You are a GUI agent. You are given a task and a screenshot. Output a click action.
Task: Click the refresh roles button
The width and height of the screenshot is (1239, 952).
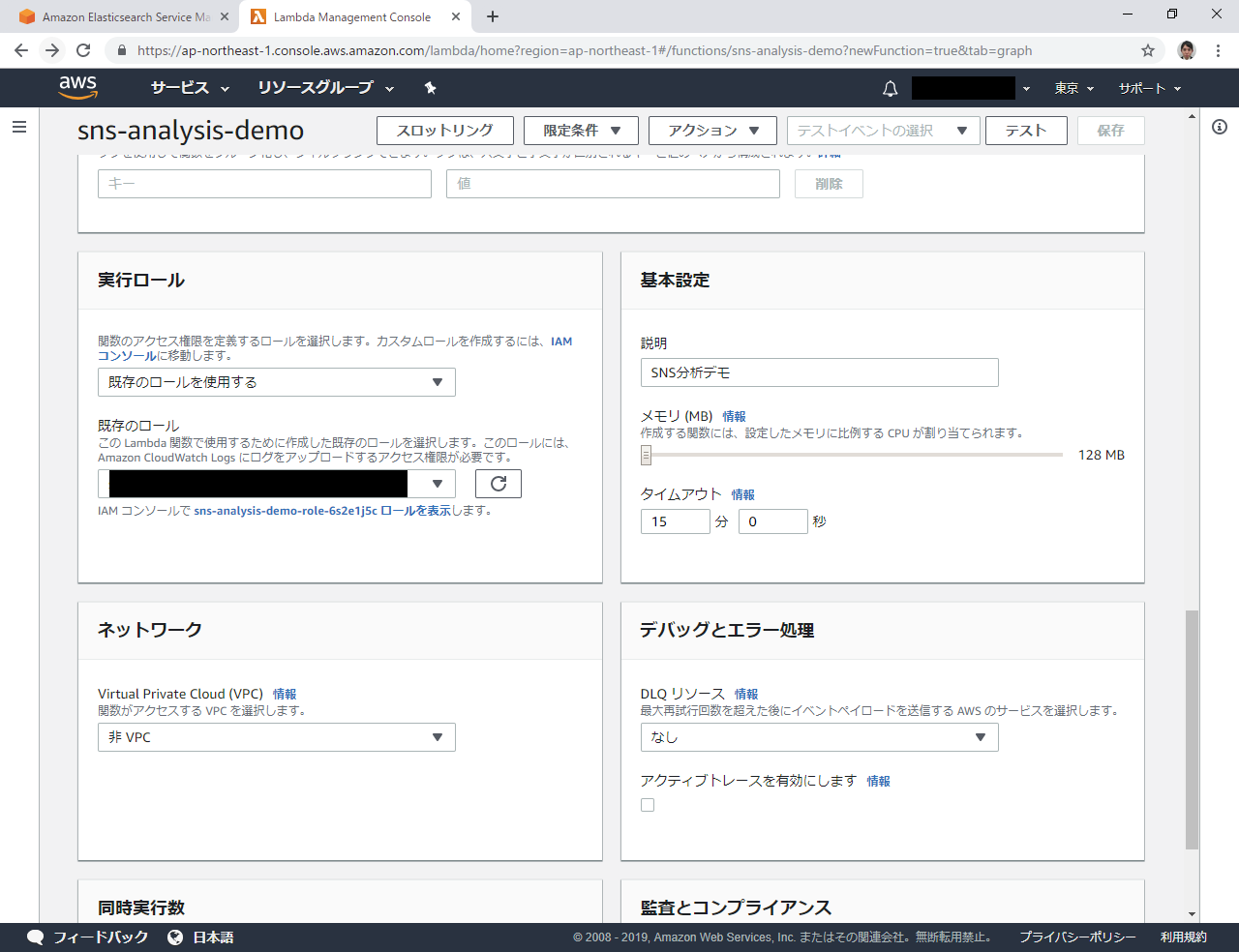tap(498, 484)
